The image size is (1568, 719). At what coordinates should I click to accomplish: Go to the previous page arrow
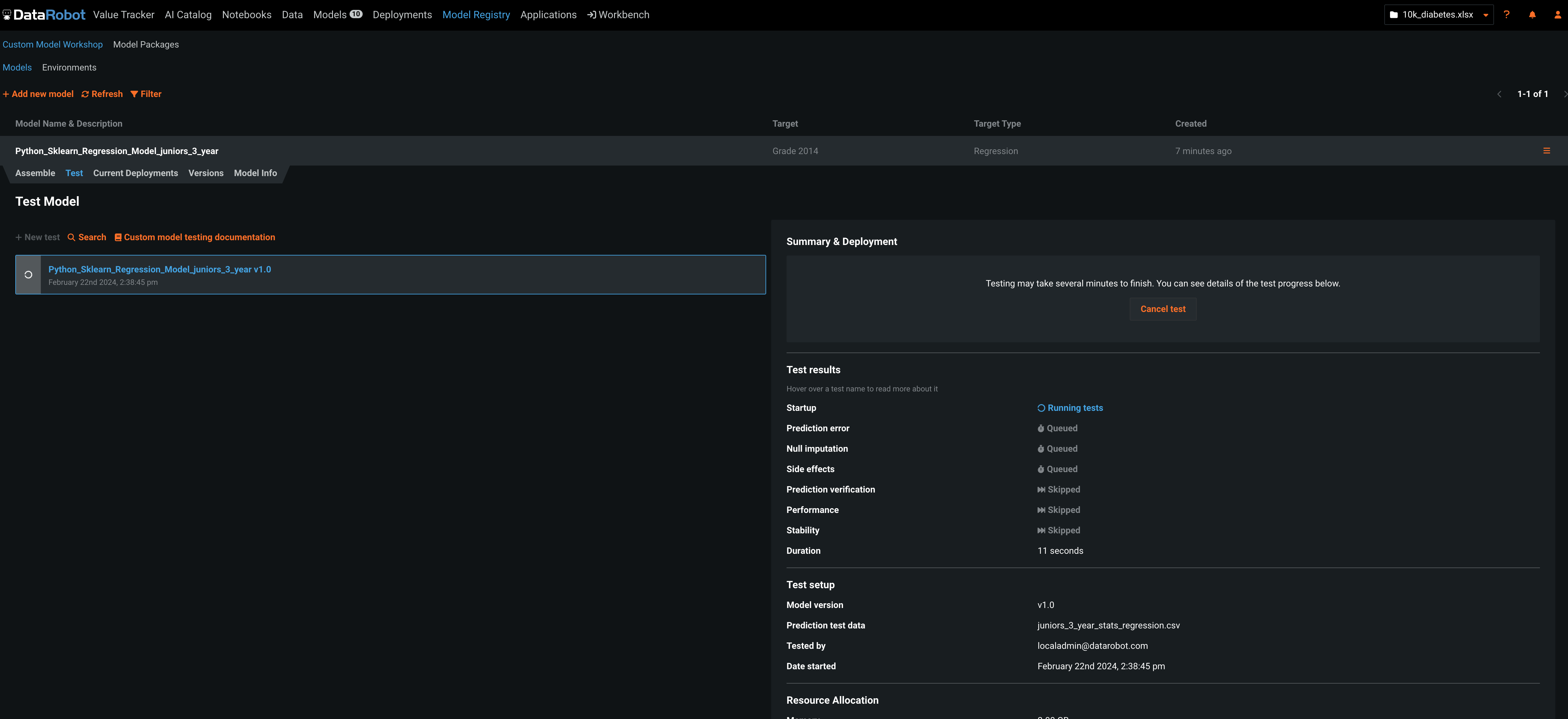[x=1499, y=94]
